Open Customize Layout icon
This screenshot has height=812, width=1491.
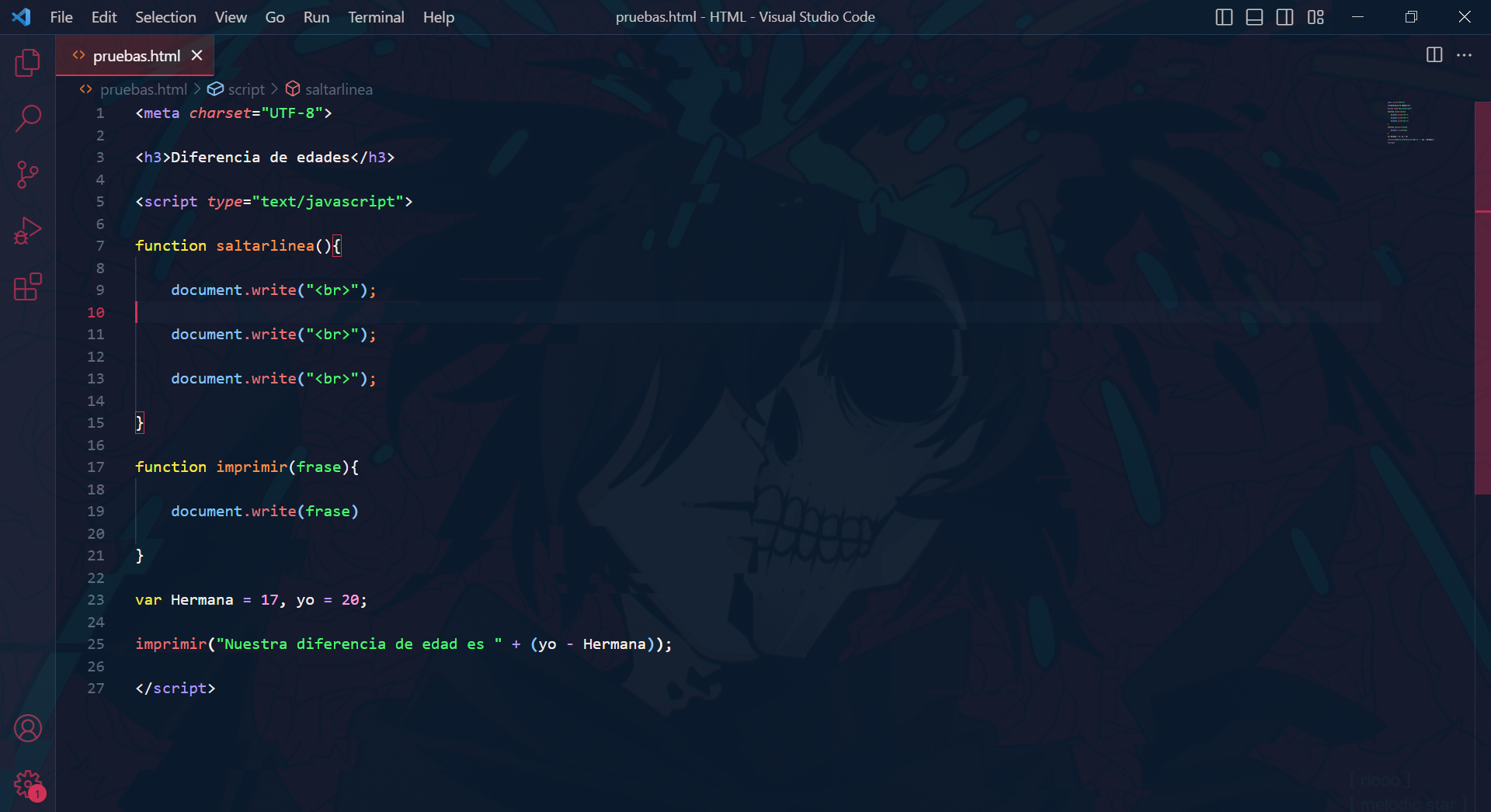(1315, 17)
